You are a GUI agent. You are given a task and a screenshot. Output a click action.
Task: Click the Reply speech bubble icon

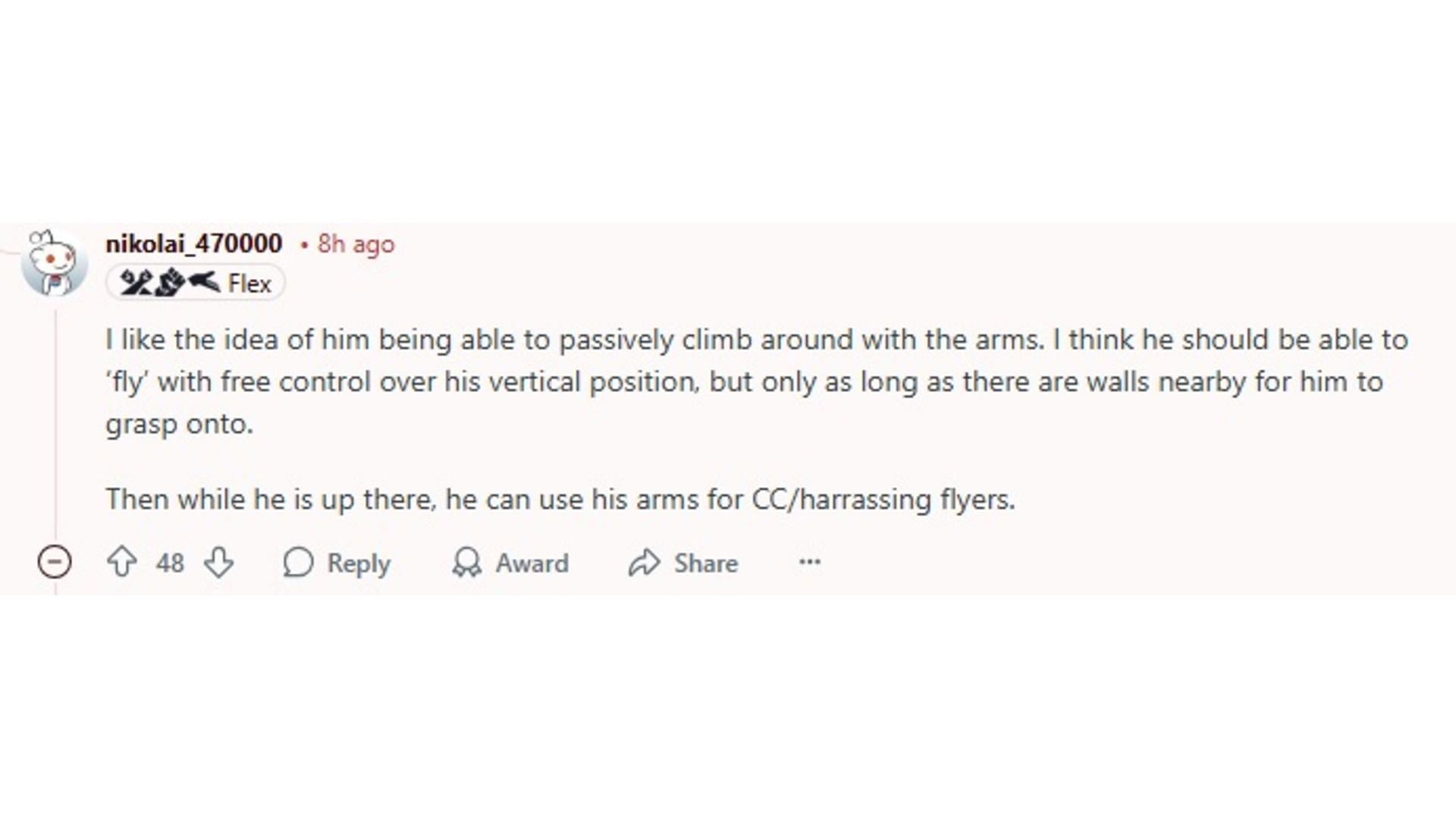tap(299, 563)
